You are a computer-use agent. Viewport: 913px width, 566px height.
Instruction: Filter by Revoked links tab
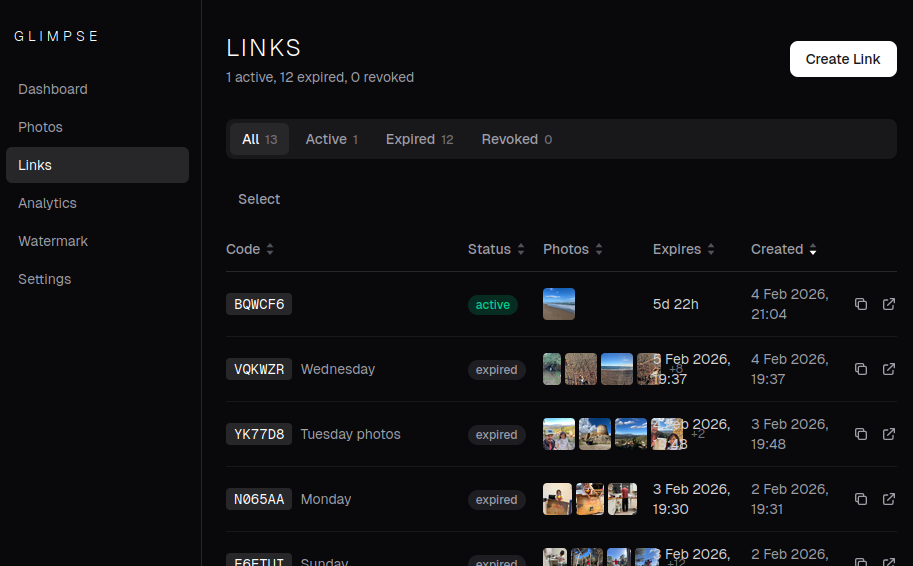click(516, 139)
